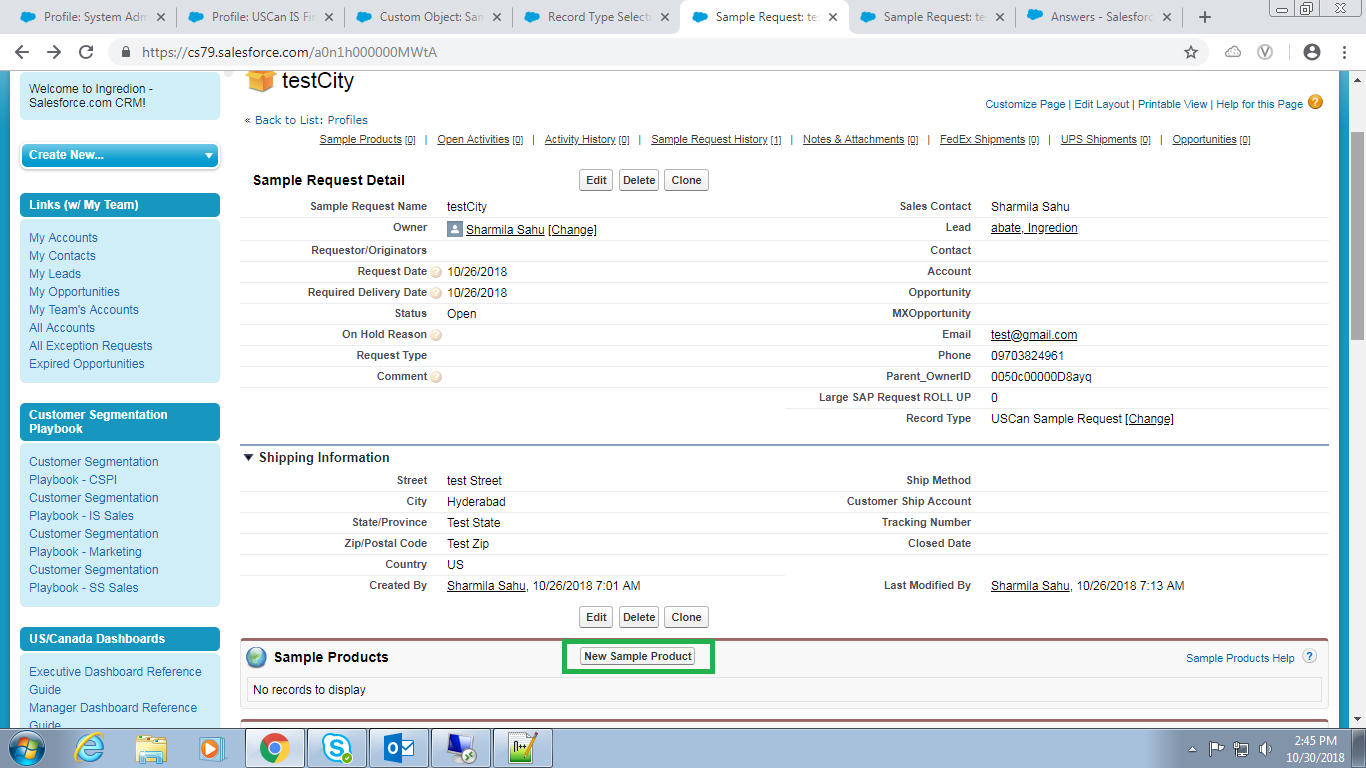The image size is (1366, 768).
Task: Click the globe icon beside Sample Products heading
Action: click(257, 657)
